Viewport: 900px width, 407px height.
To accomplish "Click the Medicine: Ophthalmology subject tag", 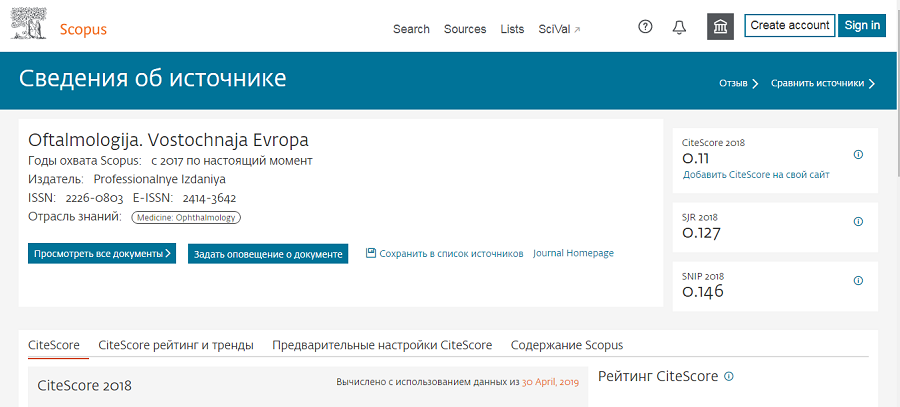I will [x=187, y=218].
